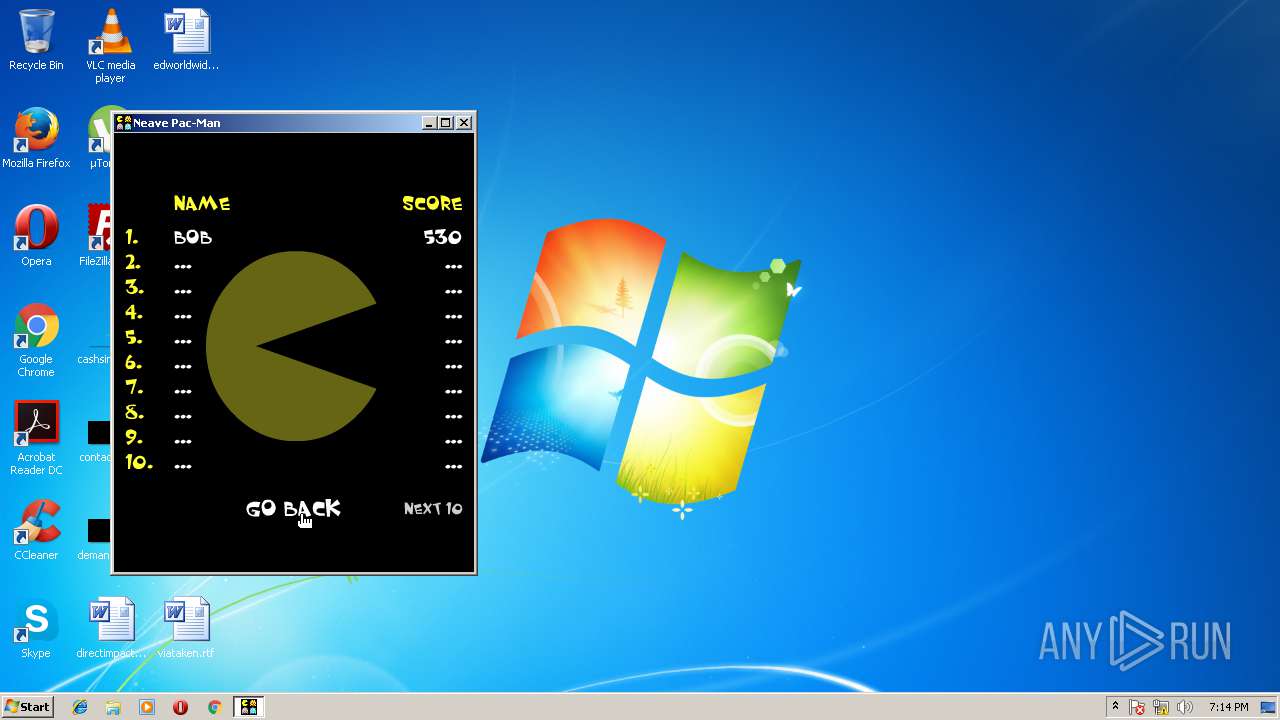Screen dimensions: 1280x720
Task: Select the µTorrent desktop shortcut icon
Action: pyautogui.click(x=100, y=138)
